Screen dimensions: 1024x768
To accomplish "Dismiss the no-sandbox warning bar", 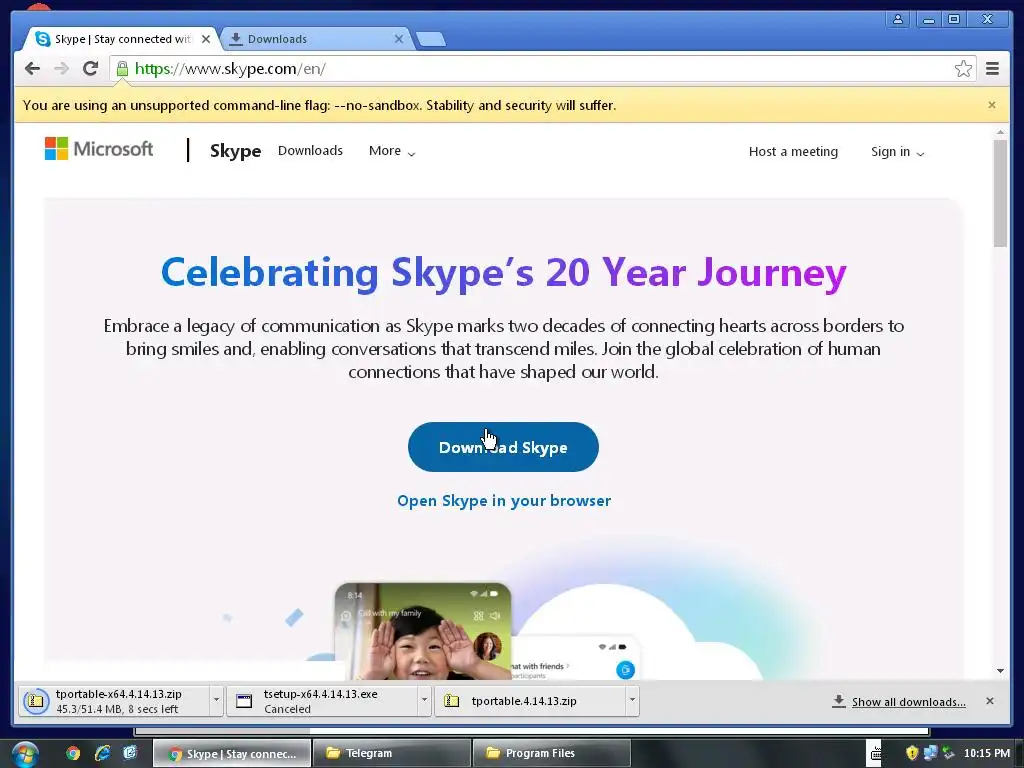I will coord(991,105).
